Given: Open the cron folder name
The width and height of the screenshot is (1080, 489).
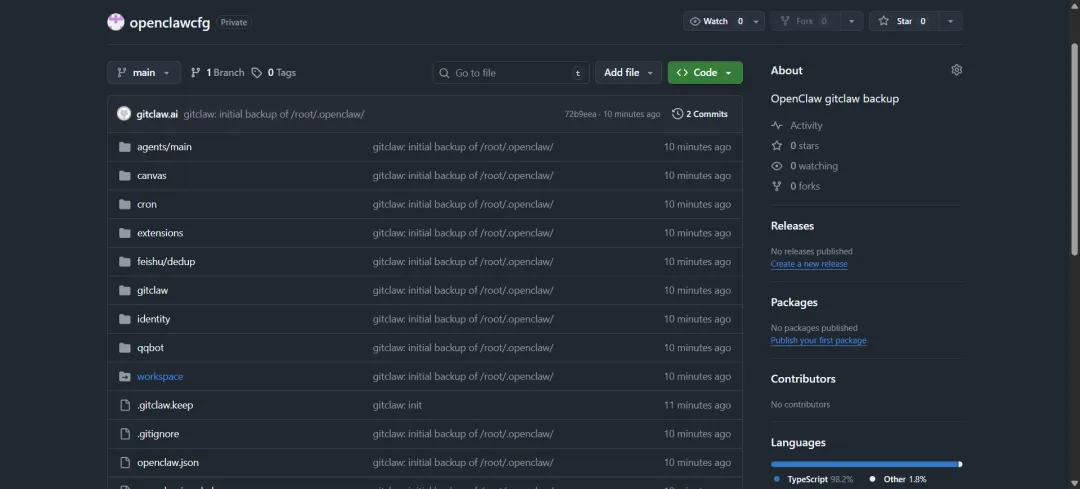Looking at the screenshot, I should (x=147, y=205).
